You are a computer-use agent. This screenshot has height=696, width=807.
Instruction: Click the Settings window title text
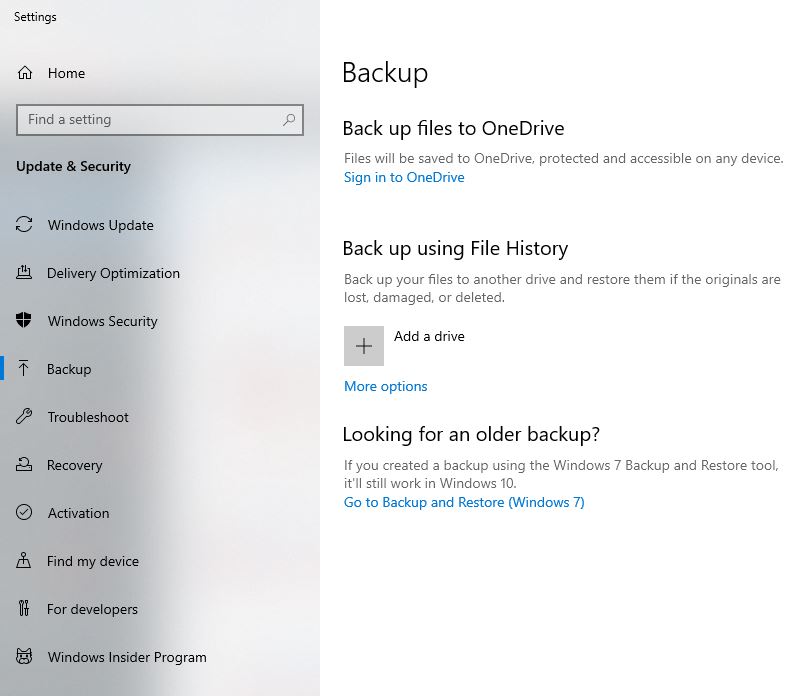(35, 17)
